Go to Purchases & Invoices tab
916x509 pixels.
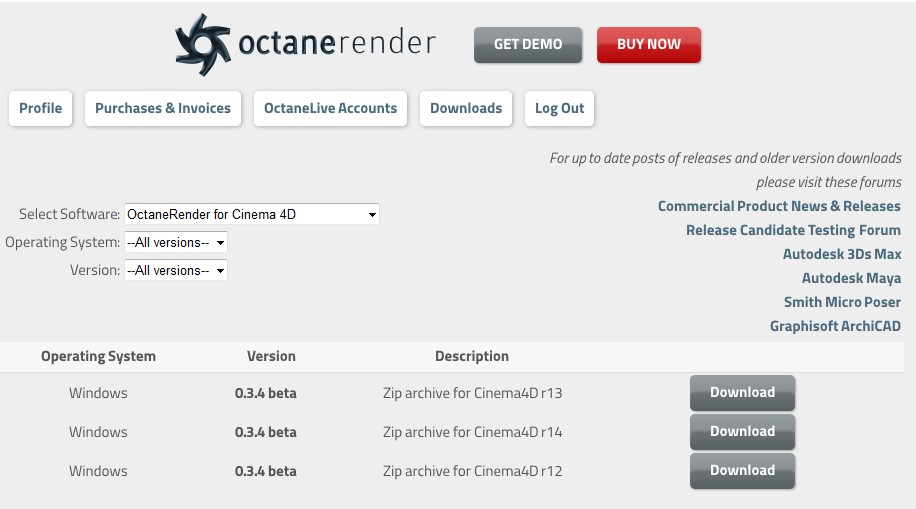click(x=163, y=108)
